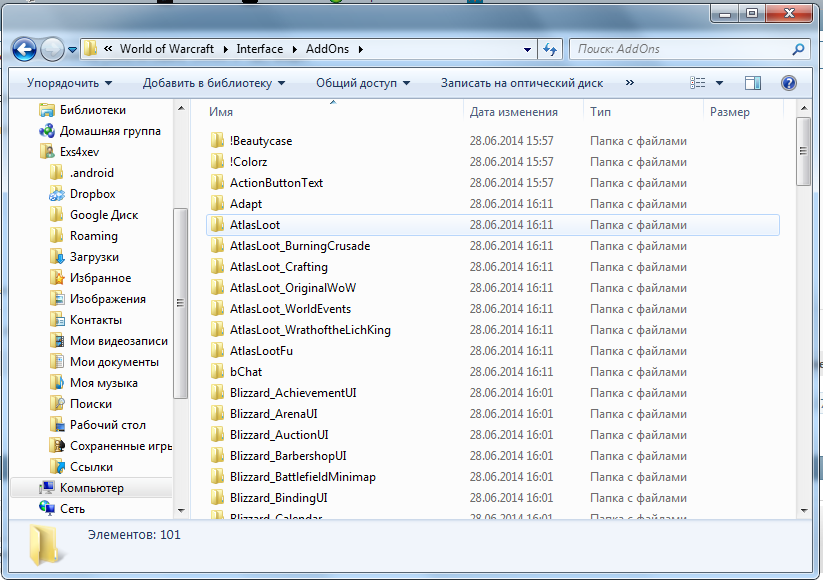The image size is (823, 581).
Task: Click Поиски folder icon
Action: [57, 404]
